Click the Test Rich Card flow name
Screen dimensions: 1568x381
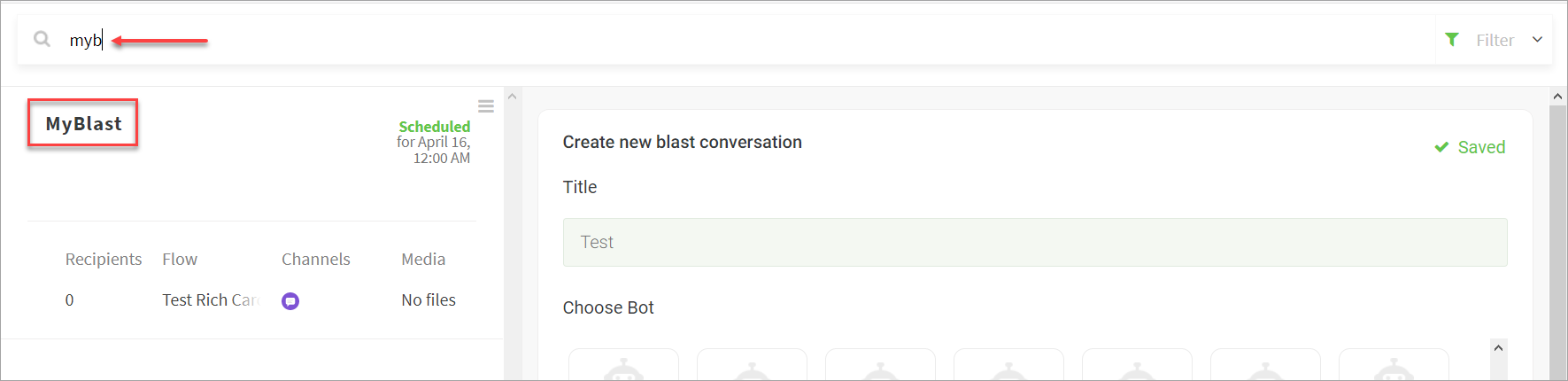(x=210, y=300)
